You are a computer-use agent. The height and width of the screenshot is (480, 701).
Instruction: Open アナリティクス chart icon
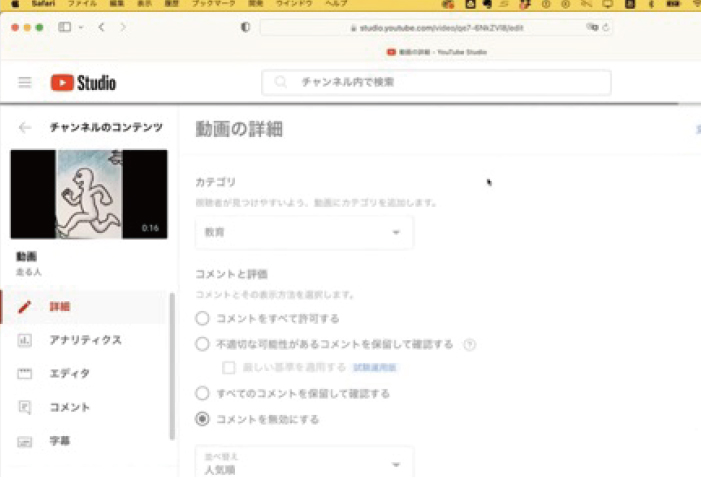tap(25, 340)
